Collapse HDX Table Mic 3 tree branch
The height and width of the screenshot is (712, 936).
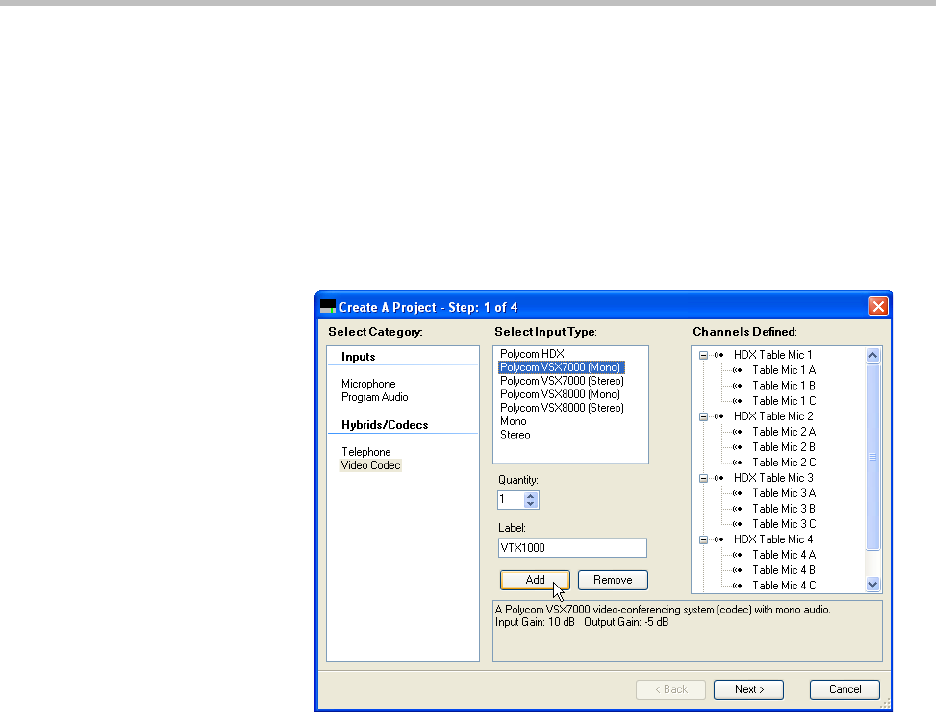703,478
